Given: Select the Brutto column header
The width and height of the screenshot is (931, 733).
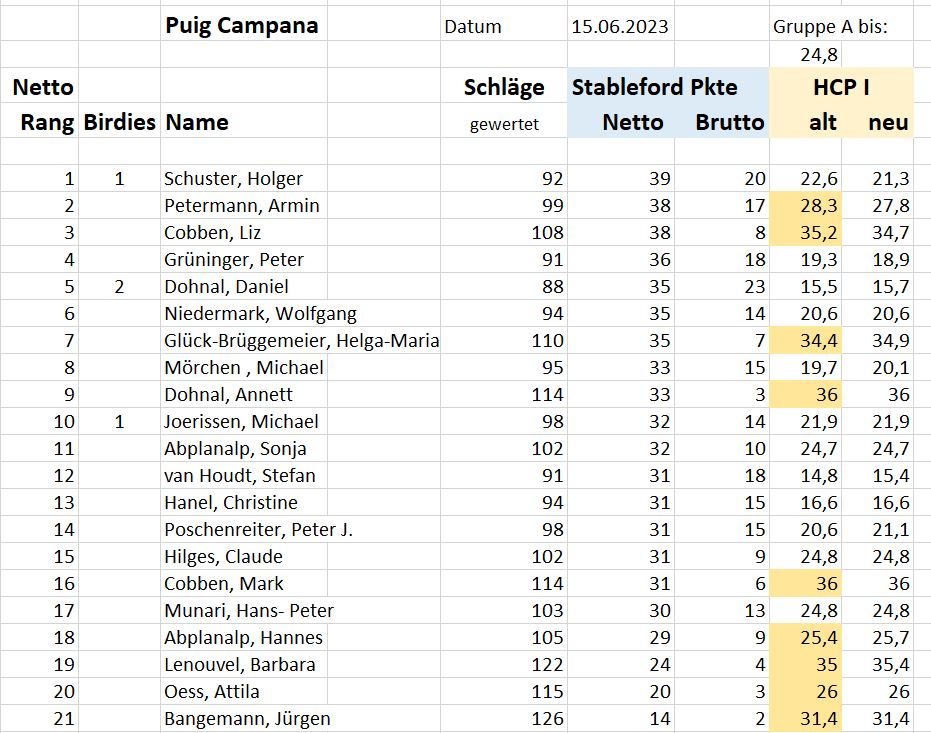Looking at the screenshot, I should pos(730,122).
